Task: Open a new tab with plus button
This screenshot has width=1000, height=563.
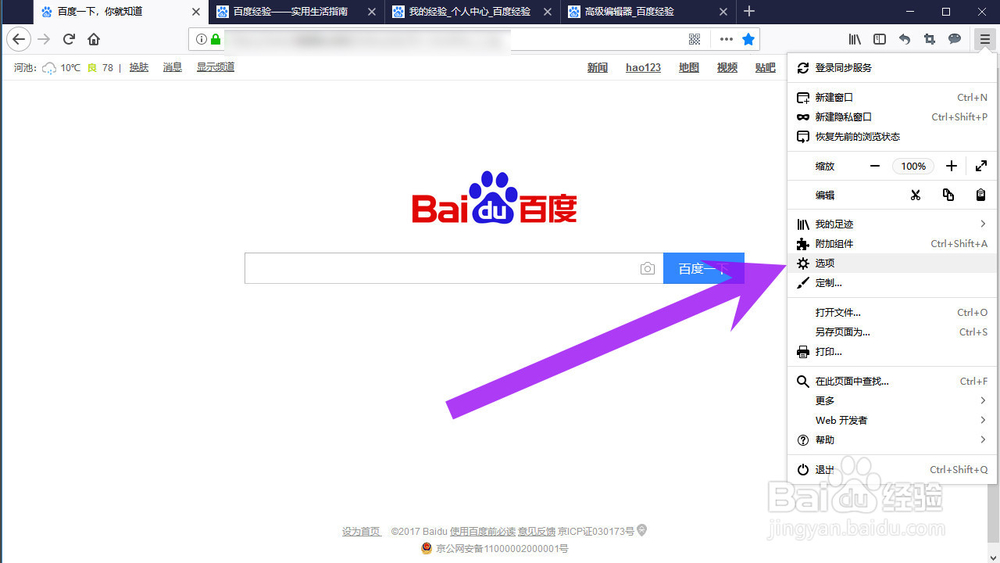Action: click(749, 11)
